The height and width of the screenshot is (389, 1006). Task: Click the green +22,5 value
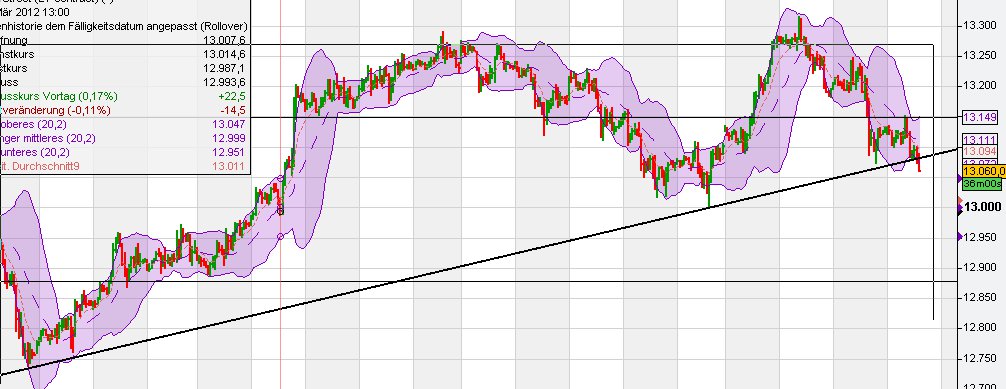pyautogui.click(x=232, y=96)
